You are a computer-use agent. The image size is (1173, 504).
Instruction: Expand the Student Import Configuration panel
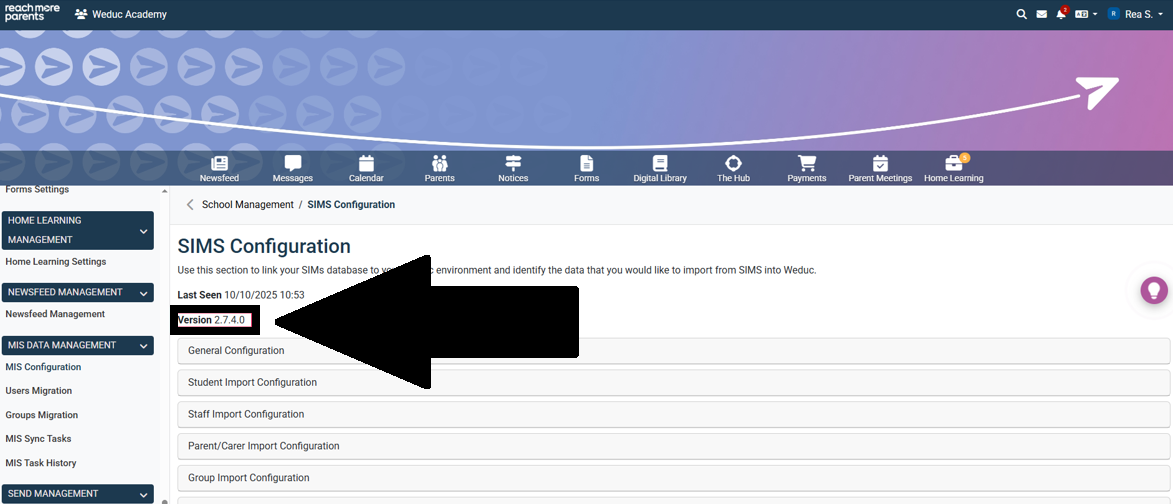click(x=673, y=382)
